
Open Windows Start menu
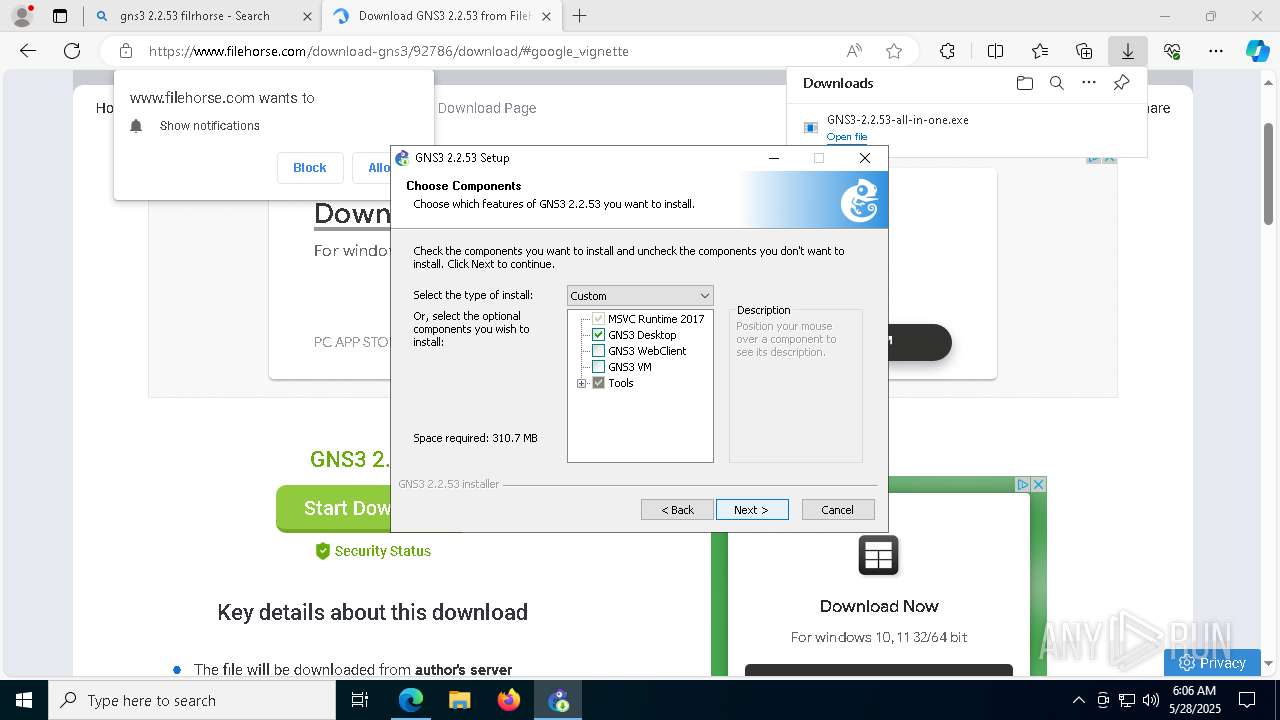(24, 700)
